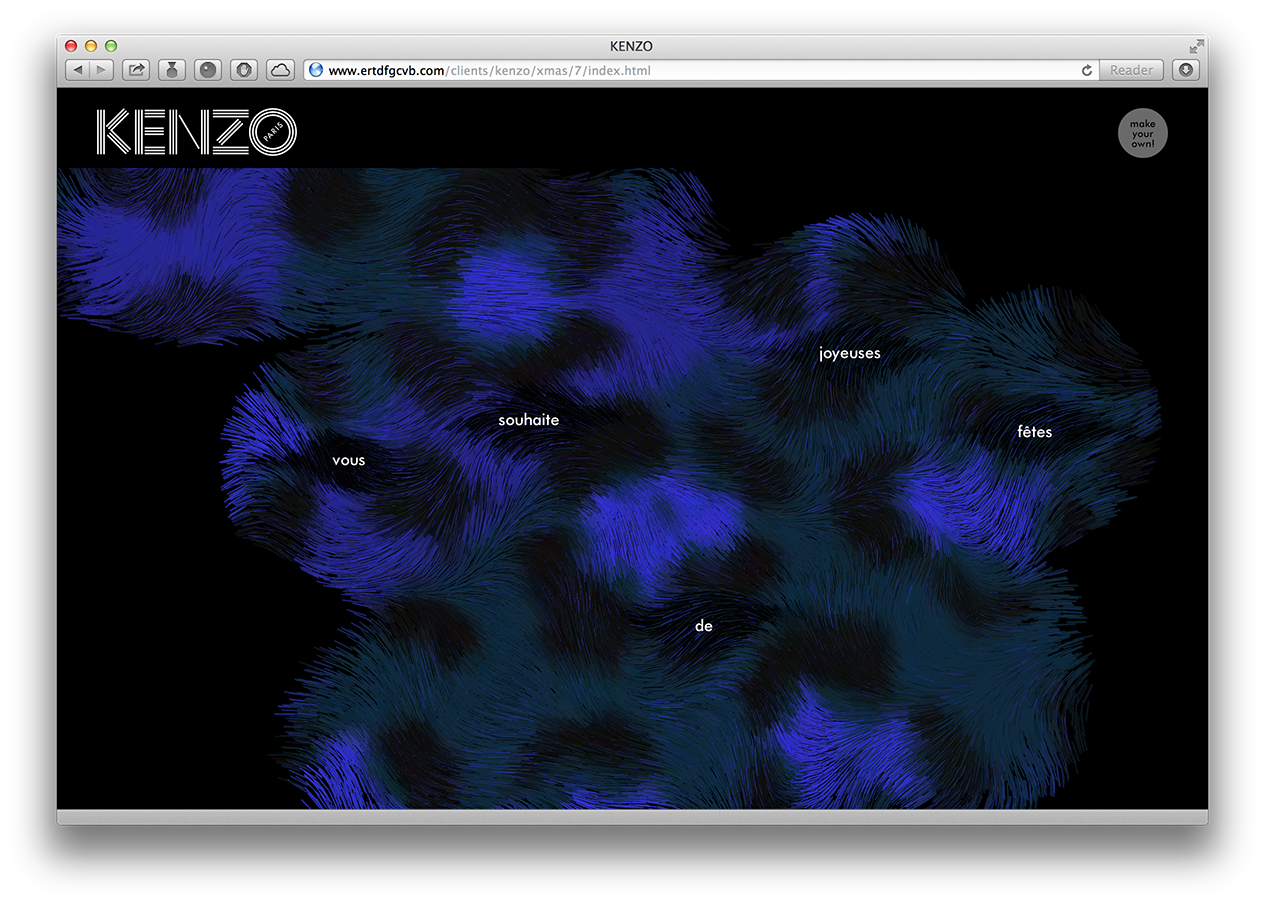This screenshot has height=904, width=1265.
Task: Toggle Reader view
Action: point(1131,70)
